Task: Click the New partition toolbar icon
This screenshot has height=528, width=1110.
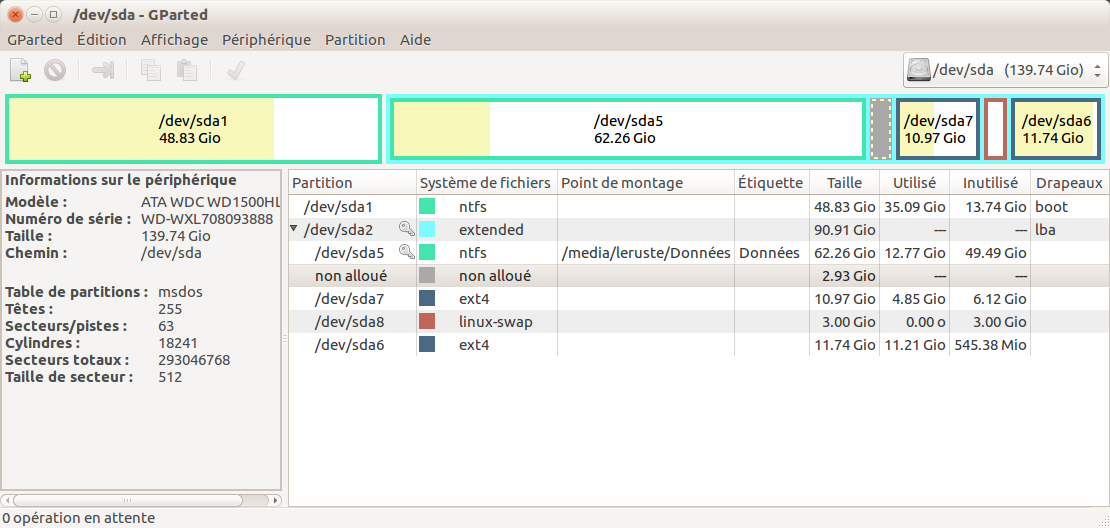Action: 20,70
